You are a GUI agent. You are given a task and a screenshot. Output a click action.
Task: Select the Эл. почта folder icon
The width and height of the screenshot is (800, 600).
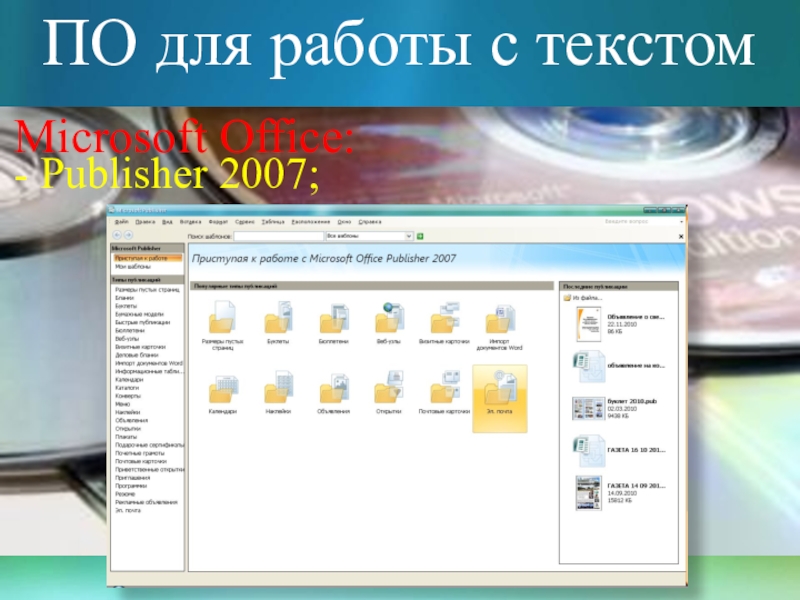(x=499, y=391)
